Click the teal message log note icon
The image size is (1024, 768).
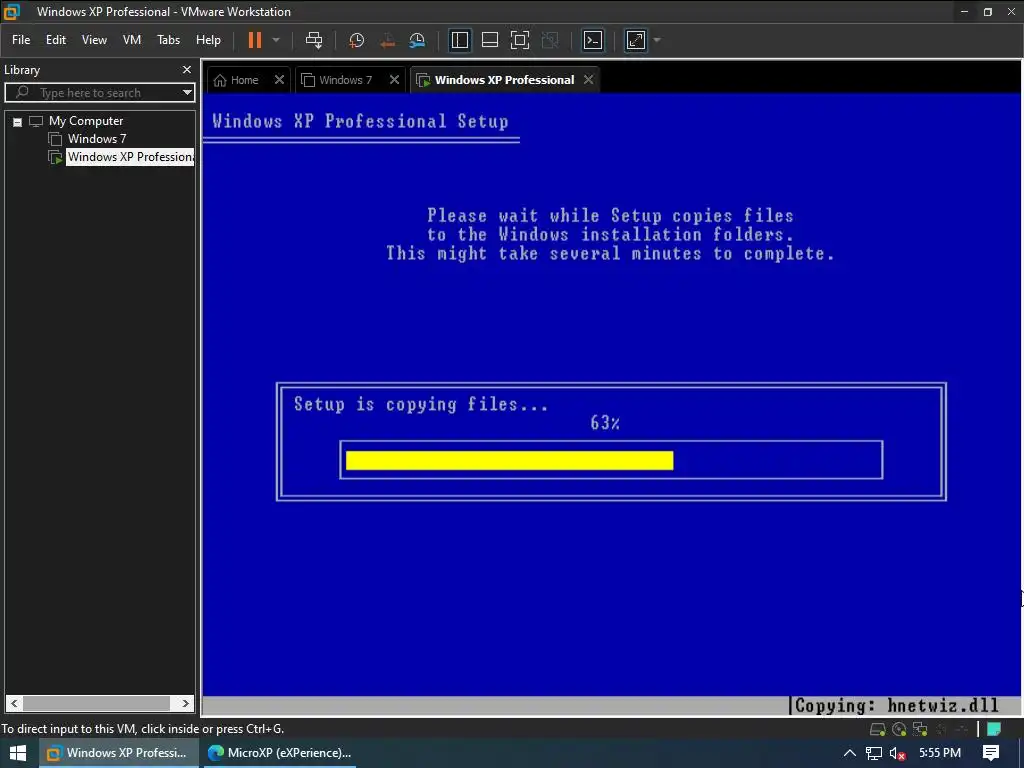point(994,729)
